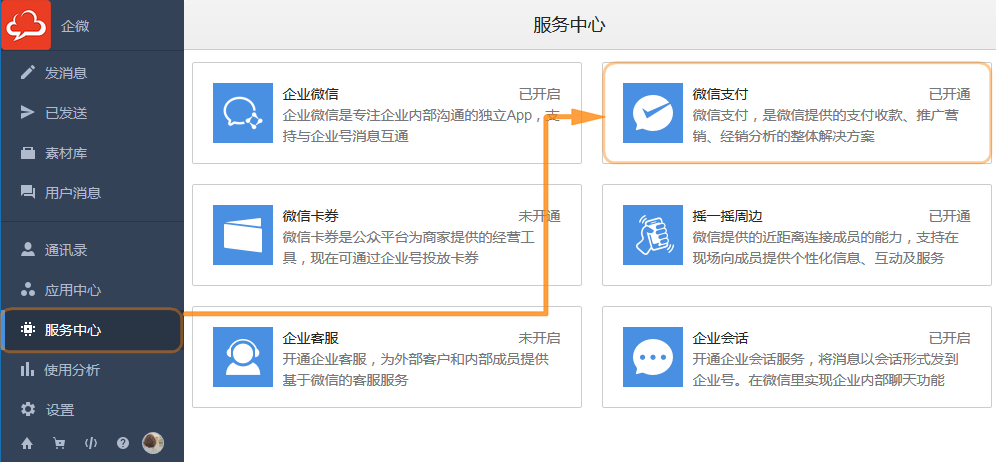Click the person icon beside 通讯录

[27, 249]
